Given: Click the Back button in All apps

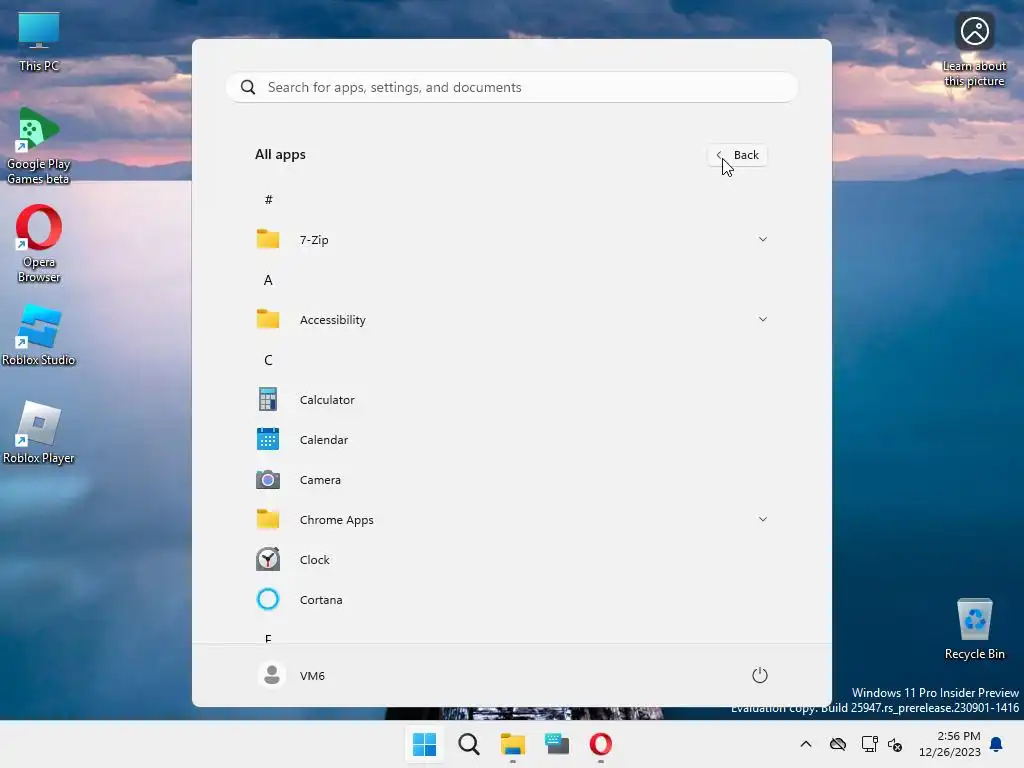Looking at the screenshot, I should [x=737, y=155].
